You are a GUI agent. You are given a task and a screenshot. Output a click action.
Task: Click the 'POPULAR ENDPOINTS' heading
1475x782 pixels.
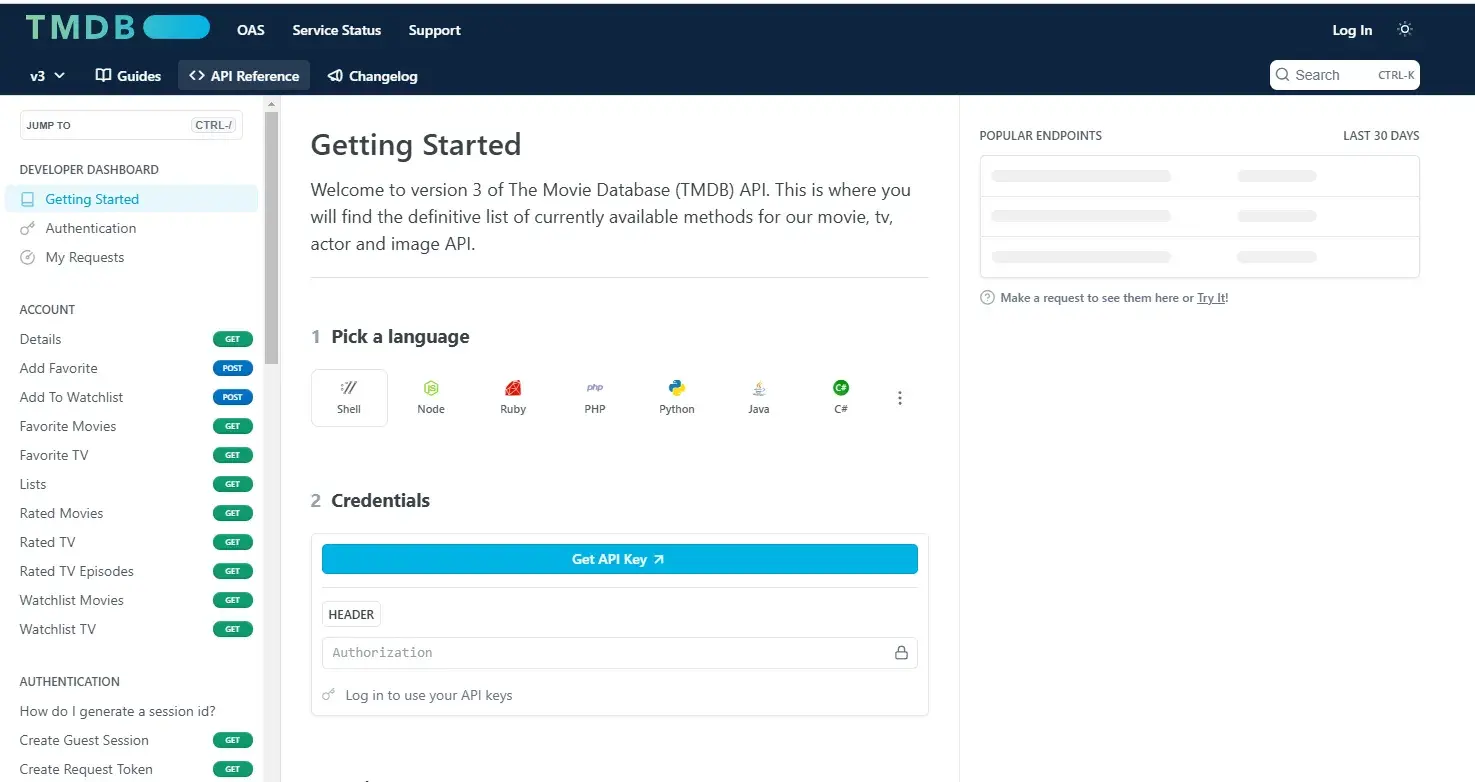click(1040, 136)
